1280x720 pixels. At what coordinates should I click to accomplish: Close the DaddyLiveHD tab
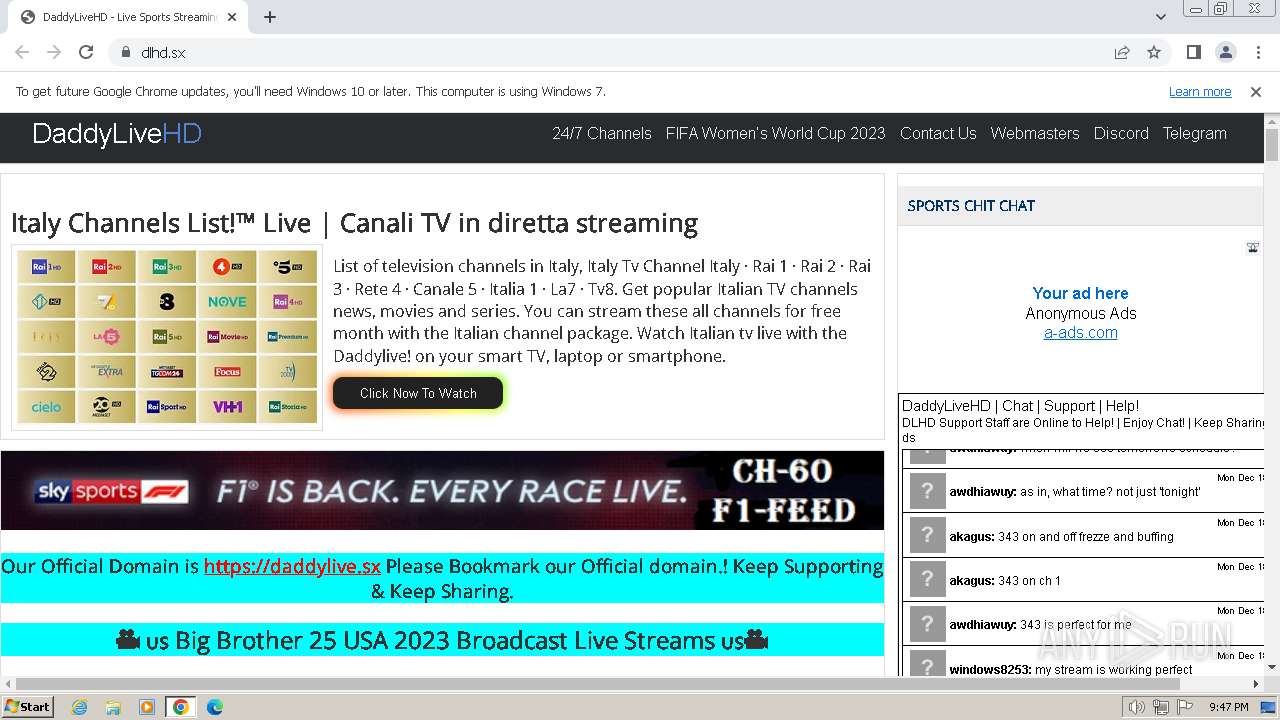point(232,17)
